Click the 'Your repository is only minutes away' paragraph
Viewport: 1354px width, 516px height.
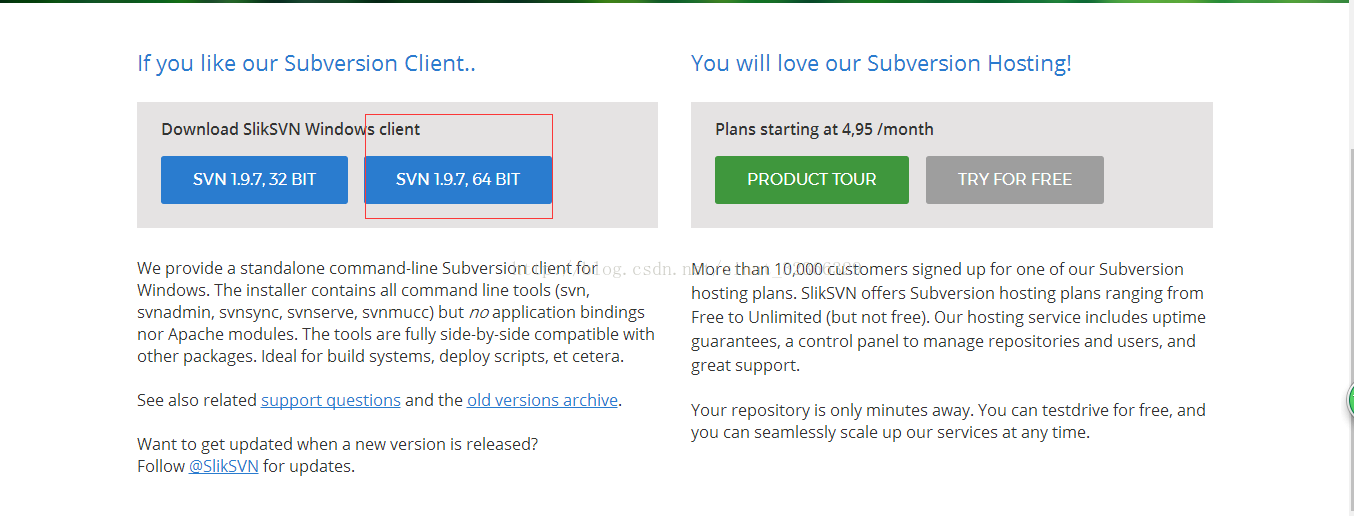point(948,421)
